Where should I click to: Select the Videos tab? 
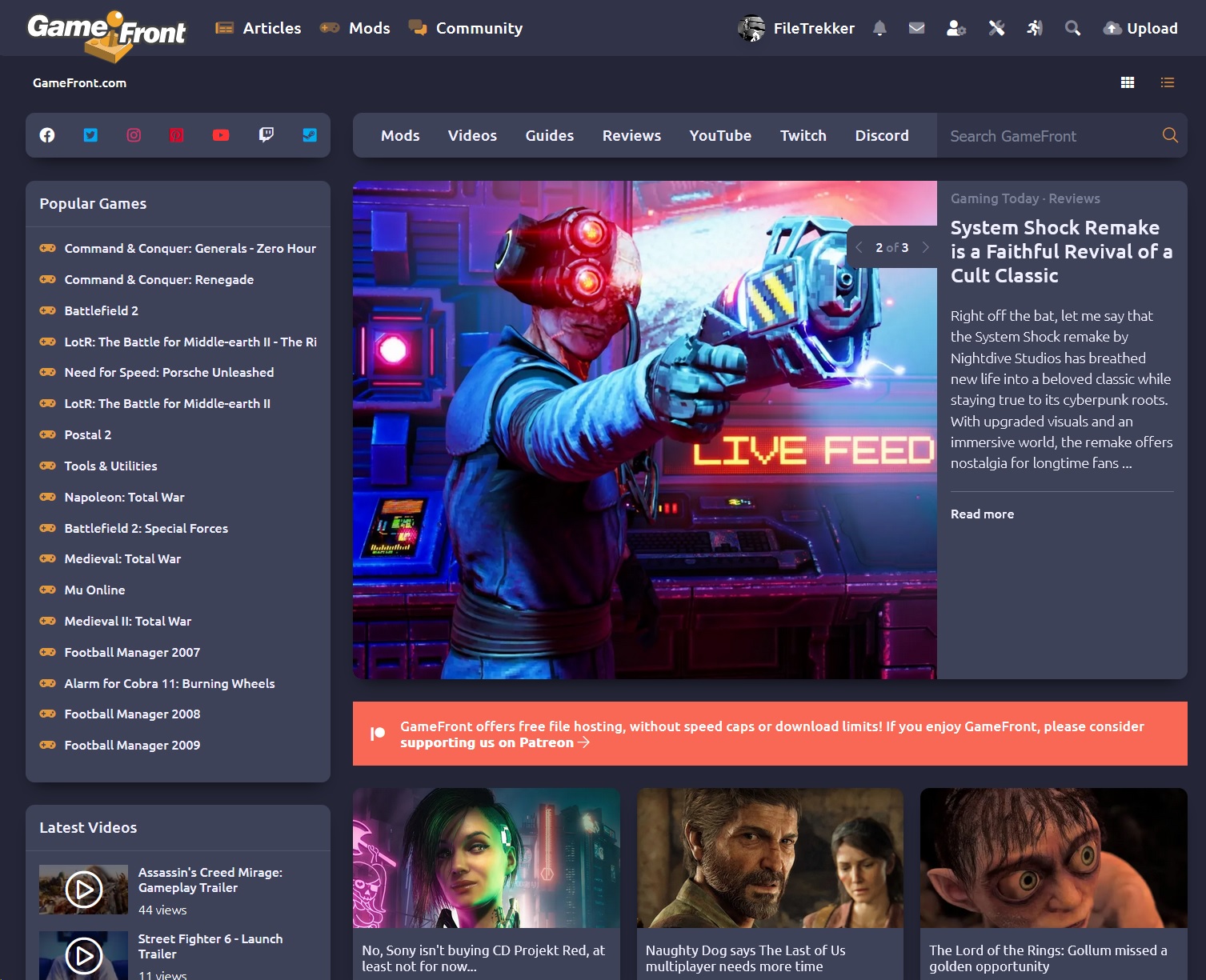tap(472, 135)
